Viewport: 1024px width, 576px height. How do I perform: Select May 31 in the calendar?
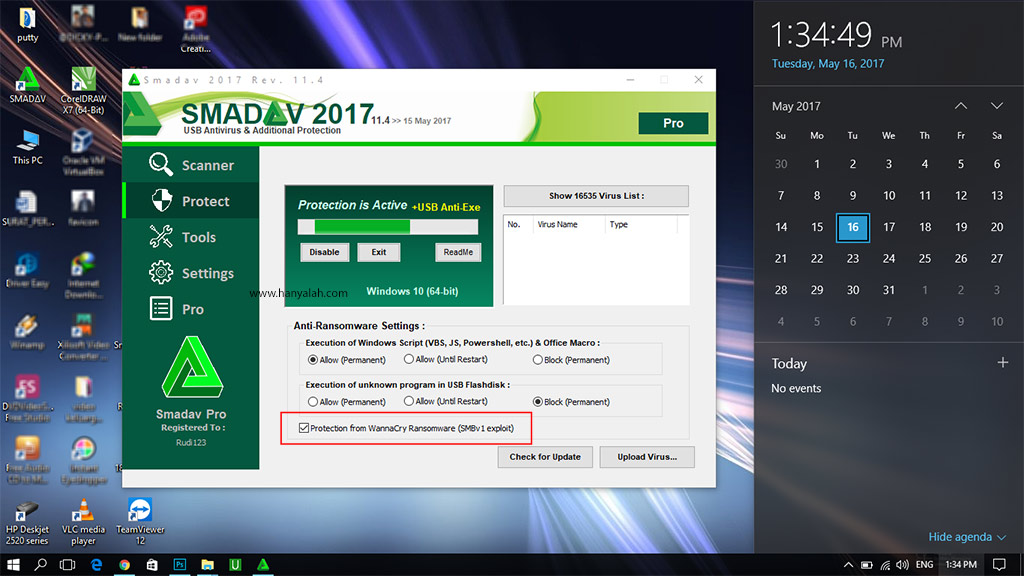(888, 290)
